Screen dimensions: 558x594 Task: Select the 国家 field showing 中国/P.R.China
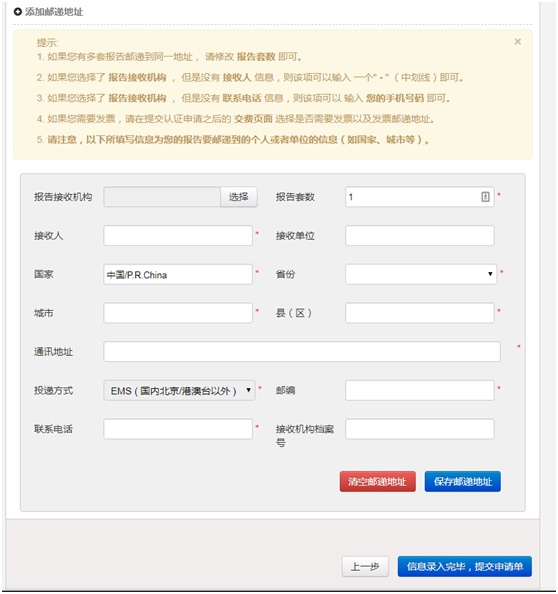[x=178, y=274]
